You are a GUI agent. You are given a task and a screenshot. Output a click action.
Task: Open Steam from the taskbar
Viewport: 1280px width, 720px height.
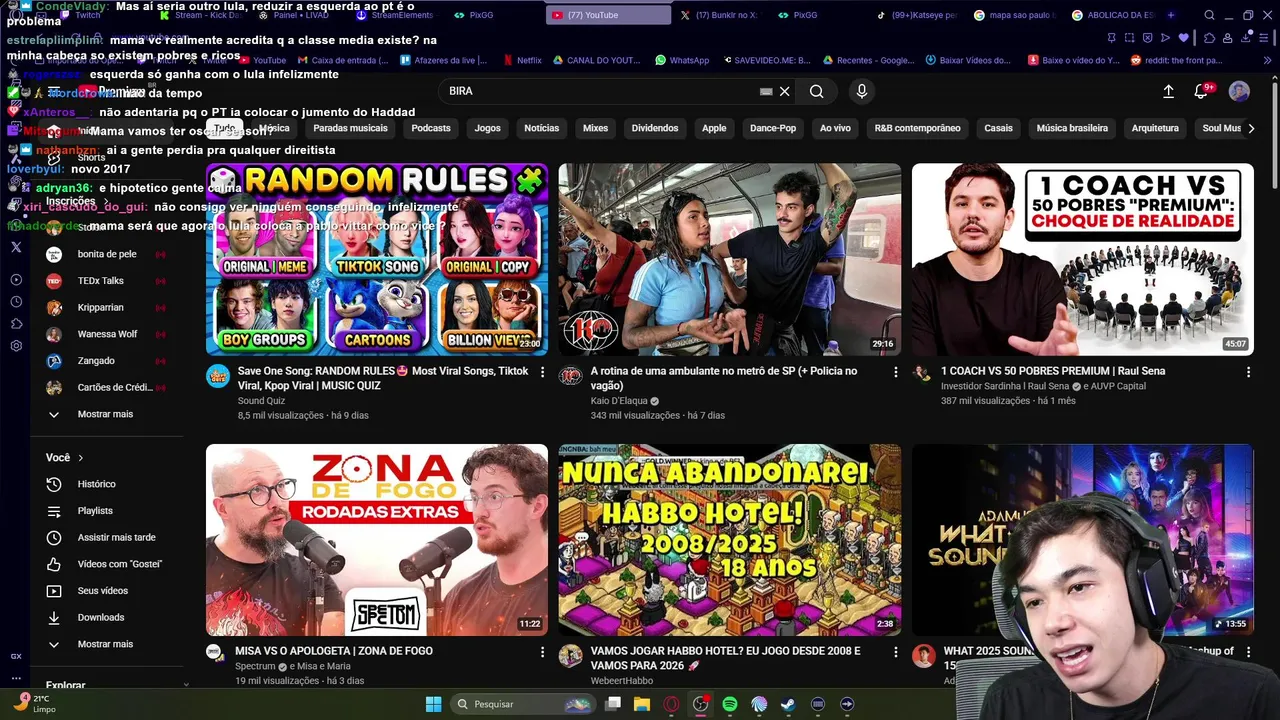(x=788, y=704)
